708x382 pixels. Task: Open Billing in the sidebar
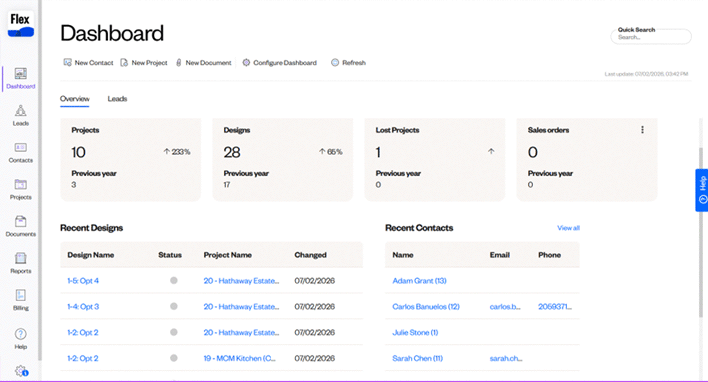20,300
